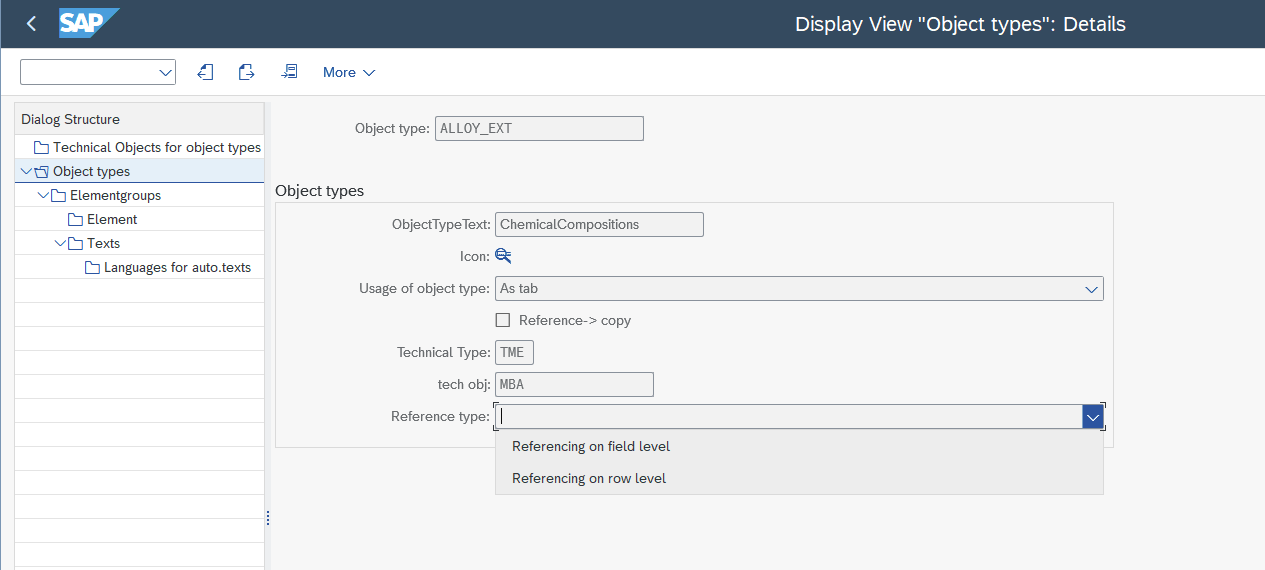Click the SAP logo
Viewport: 1265px width, 570px height.
click(x=89, y=23)
